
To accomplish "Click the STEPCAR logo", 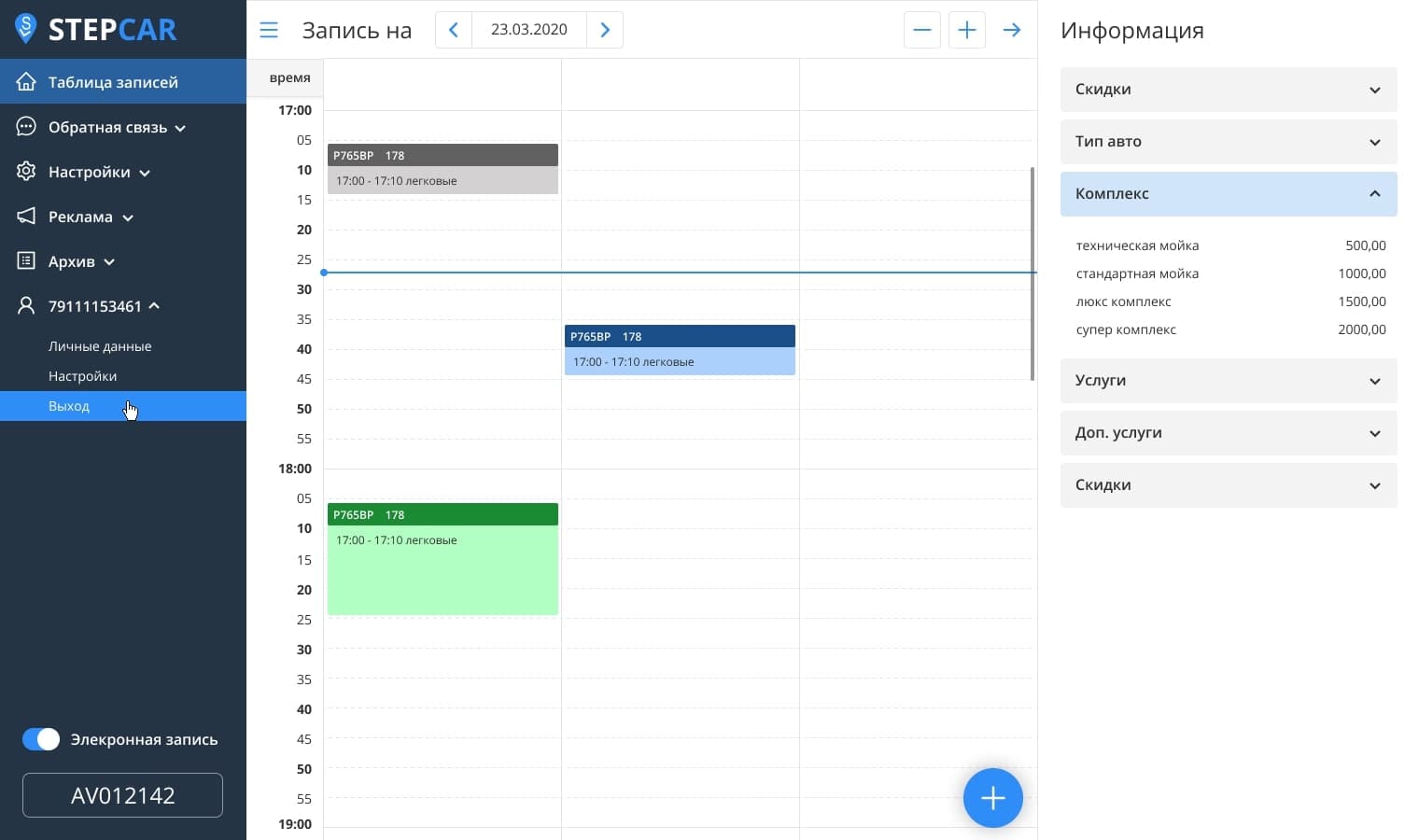I will coord(96,29).
